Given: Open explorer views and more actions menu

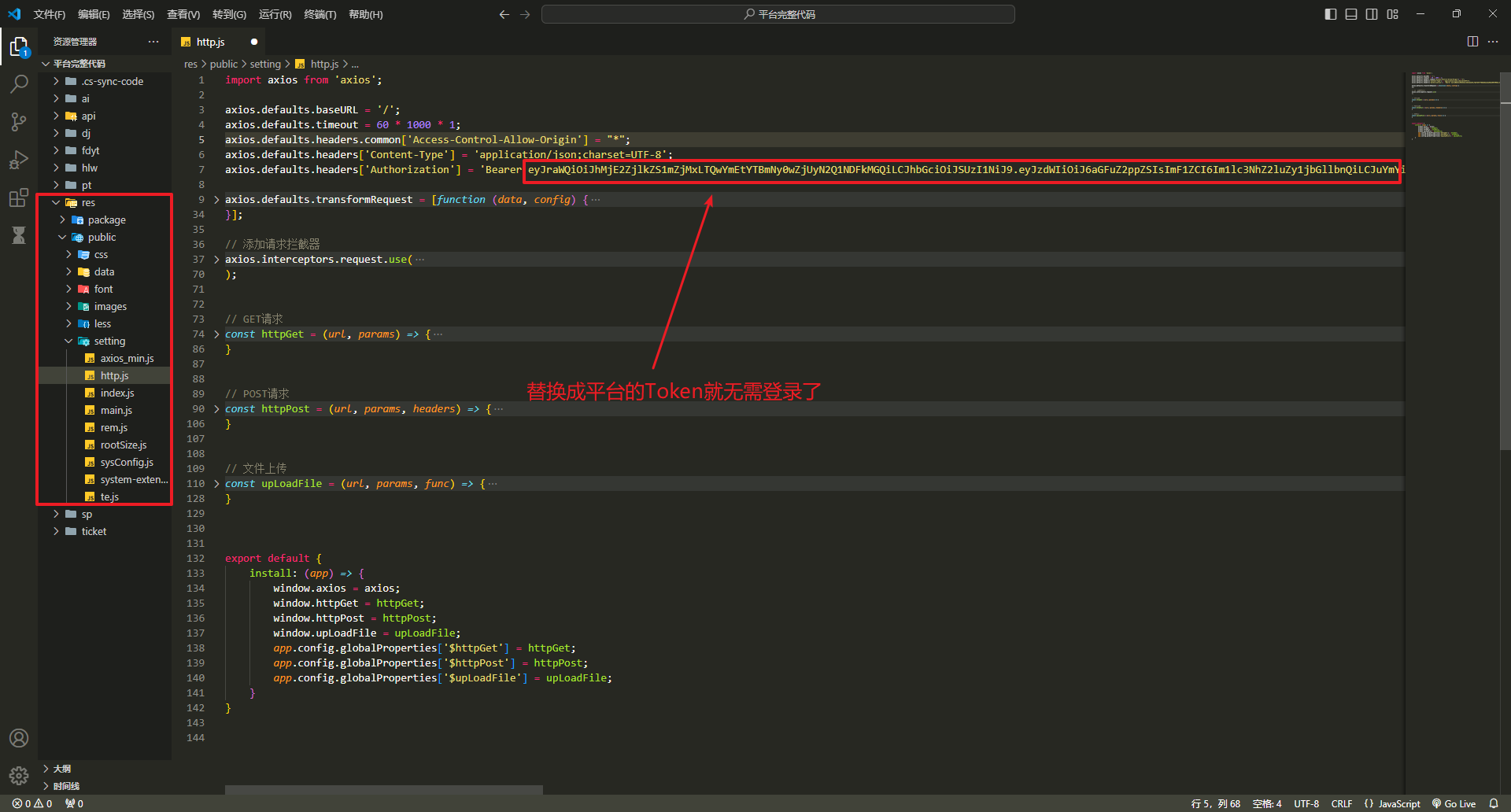Looking at the screenshot, I should [153, 42].
